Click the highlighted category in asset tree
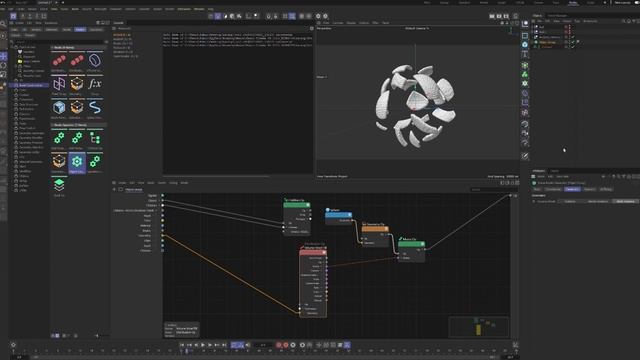The height and width of the screenshot is (360, 640). 31,85
